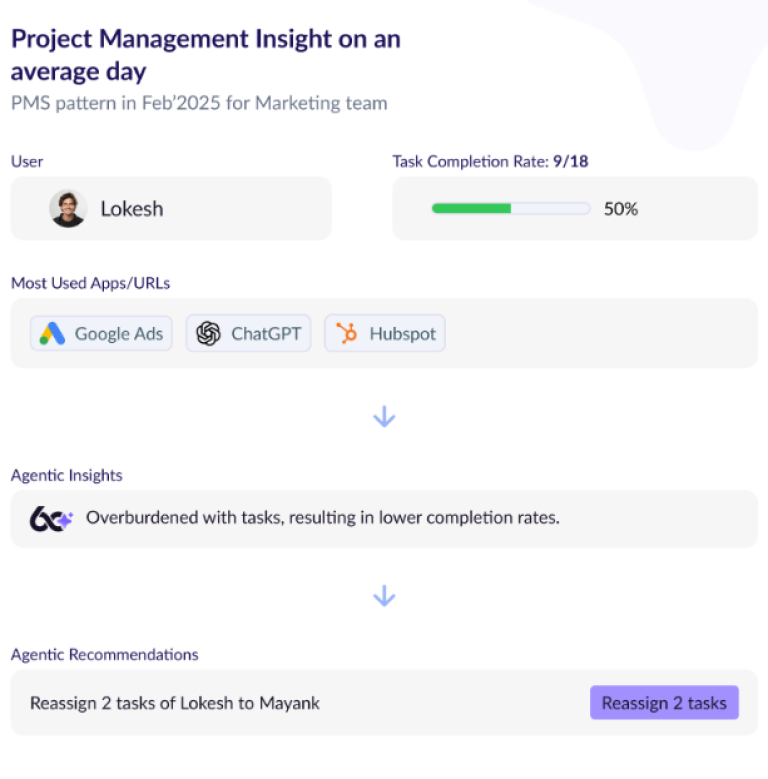Click the Google Ads logo icon
The width and height of the screenshot is (768, 779).
[53, 334]
